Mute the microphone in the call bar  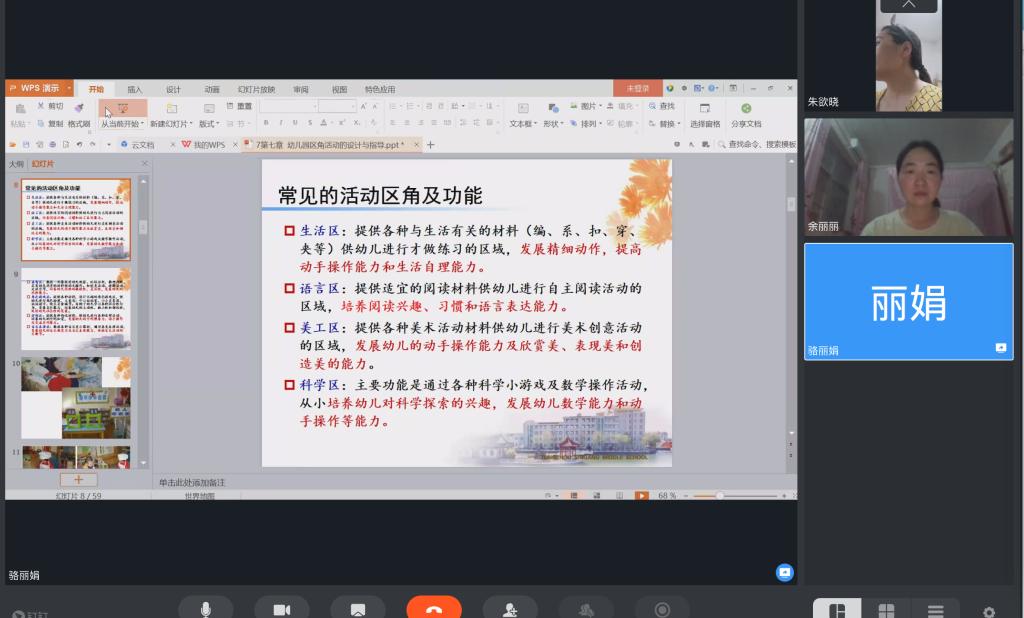click(206, 609)
